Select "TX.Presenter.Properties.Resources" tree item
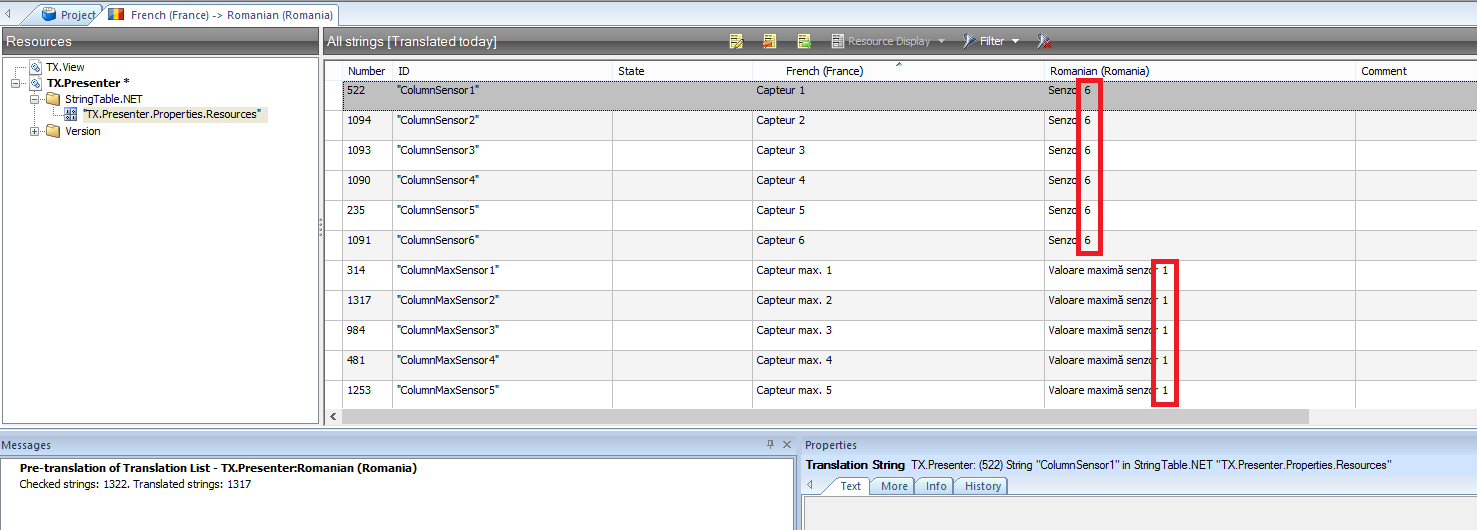 (171, 115)
